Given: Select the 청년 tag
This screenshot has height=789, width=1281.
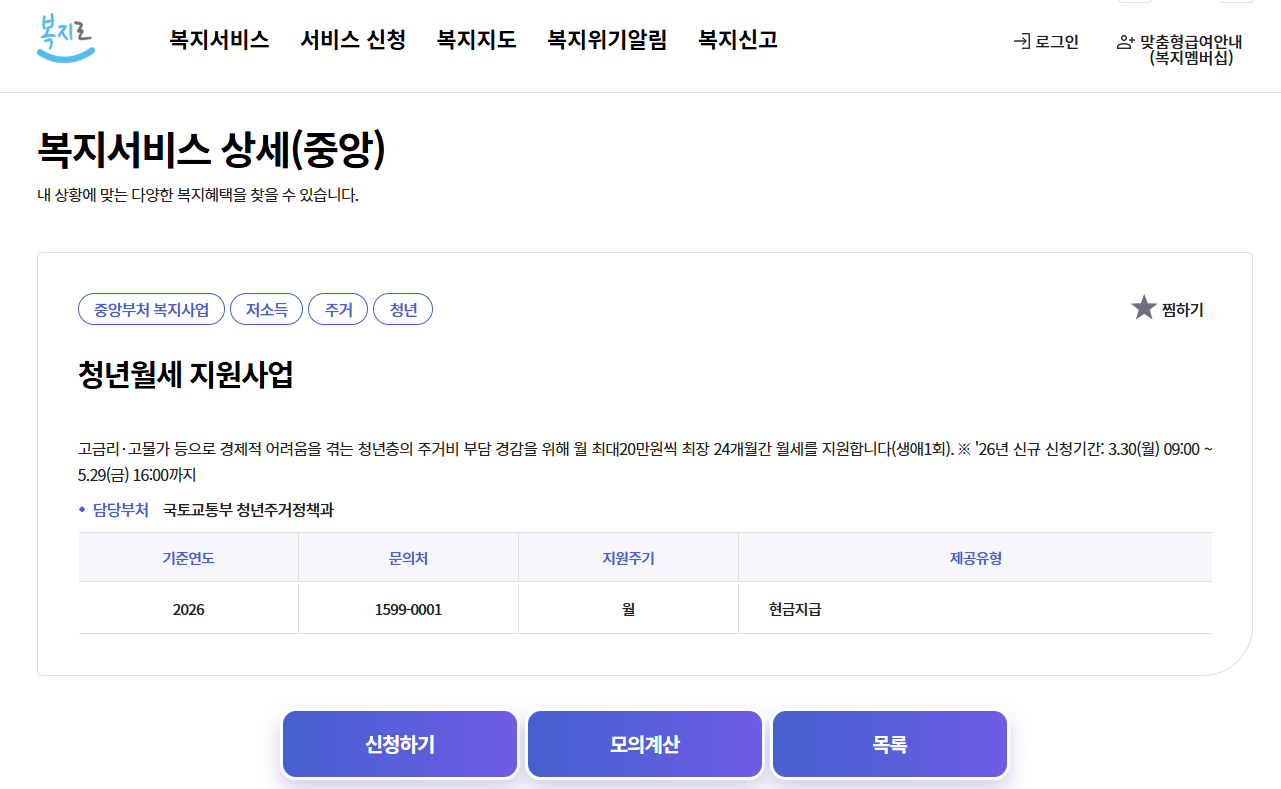Looking at the screenshot, I should click(403, 310).
